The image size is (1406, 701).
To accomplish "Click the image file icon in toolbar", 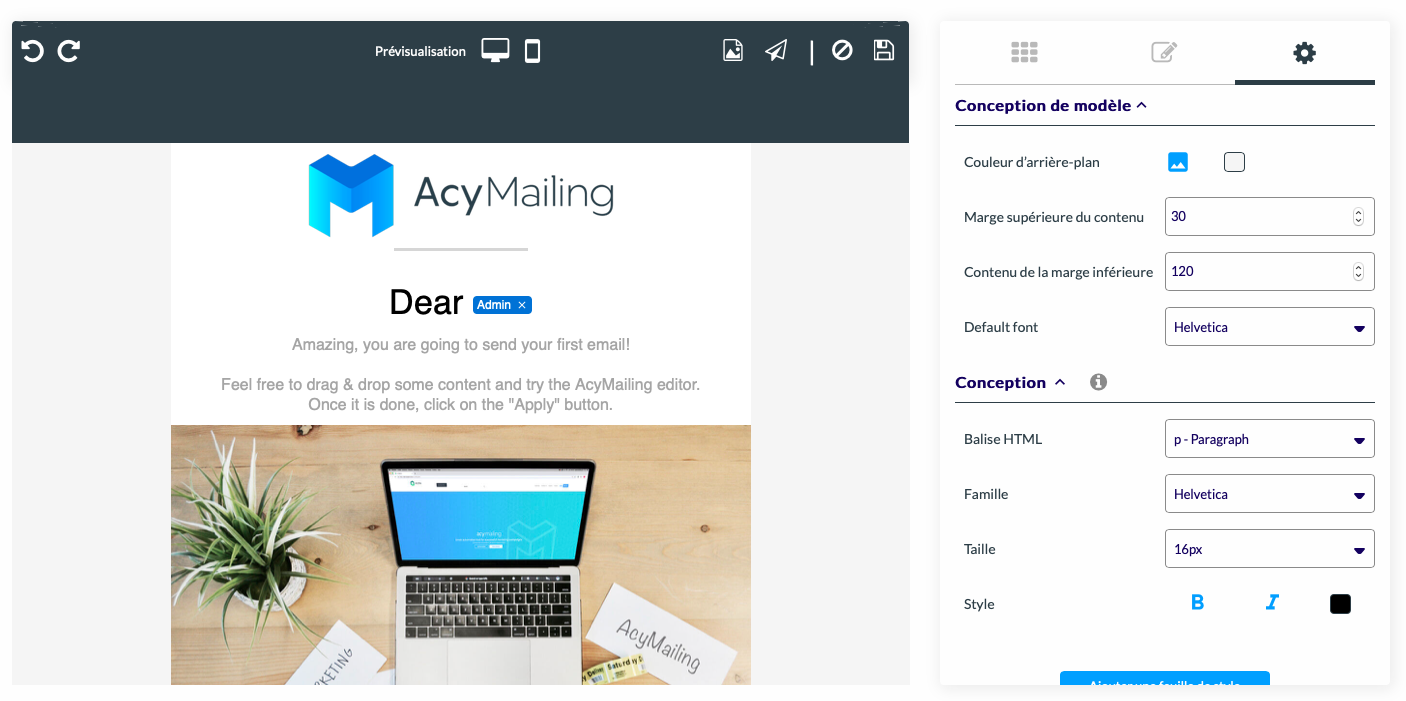I will click(x=733, y=50).
